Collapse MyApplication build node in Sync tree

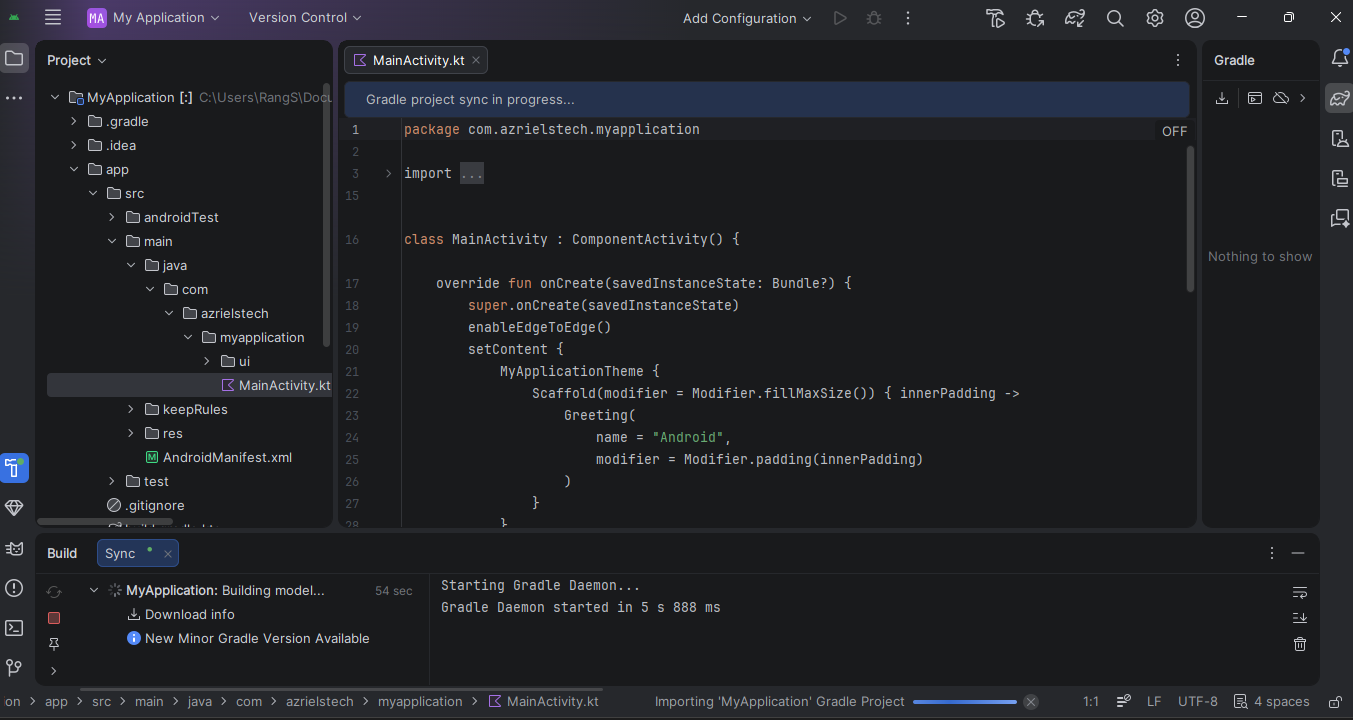94,590
